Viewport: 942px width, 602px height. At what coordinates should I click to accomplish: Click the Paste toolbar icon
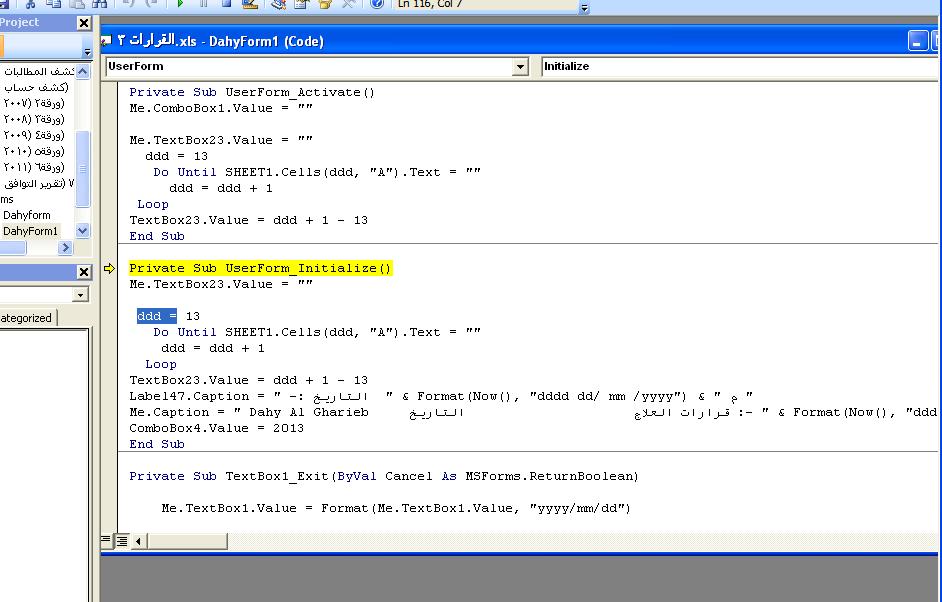(x=77, y=4)
